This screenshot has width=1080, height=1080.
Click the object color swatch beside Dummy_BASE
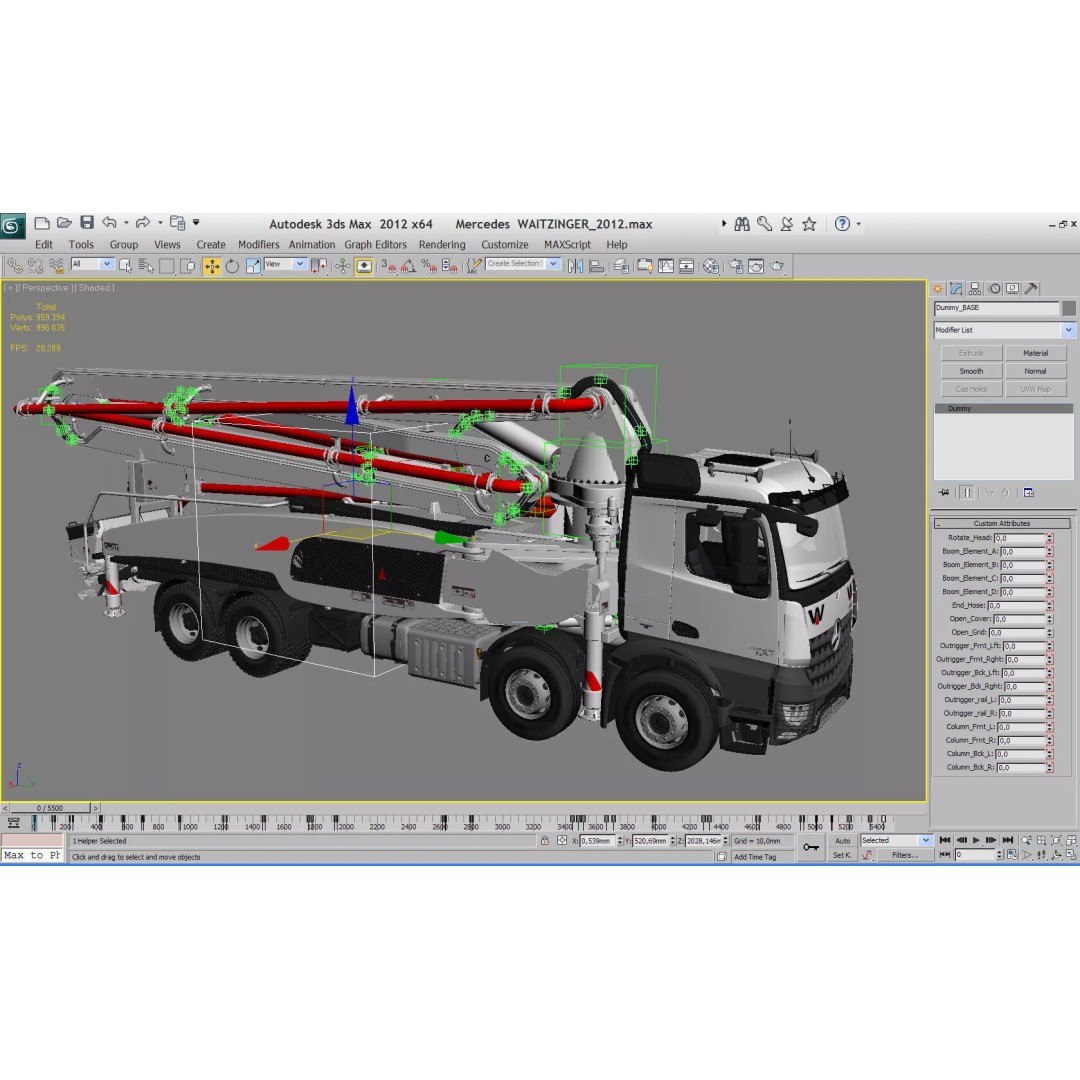(x=1068, y=308)
